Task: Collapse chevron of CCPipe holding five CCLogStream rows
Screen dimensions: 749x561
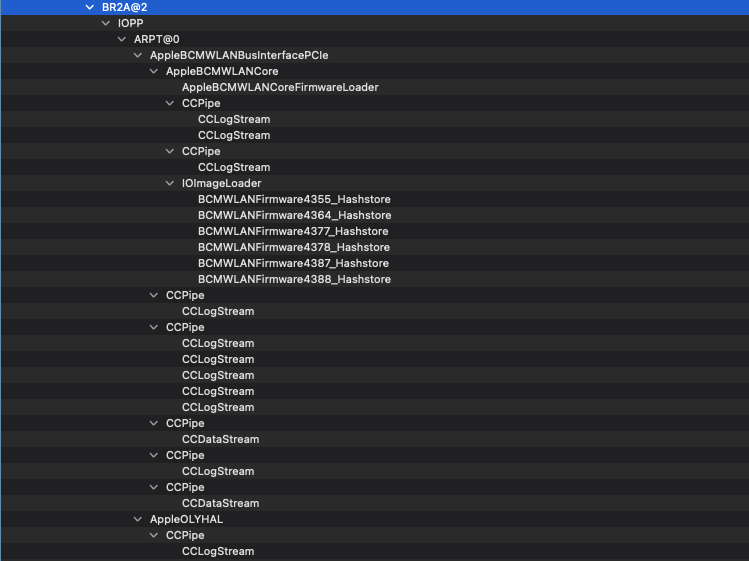Action: coord(154,327)
